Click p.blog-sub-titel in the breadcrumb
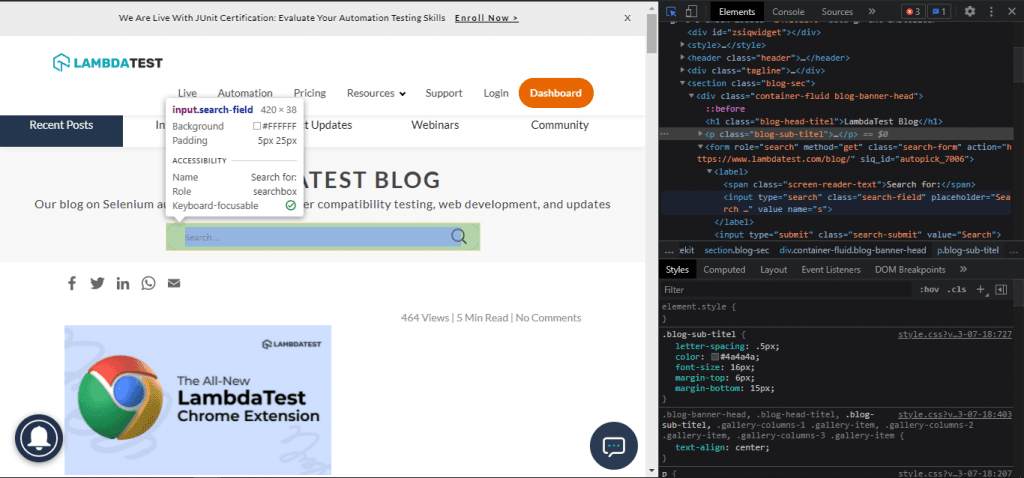 coord(968,250)
